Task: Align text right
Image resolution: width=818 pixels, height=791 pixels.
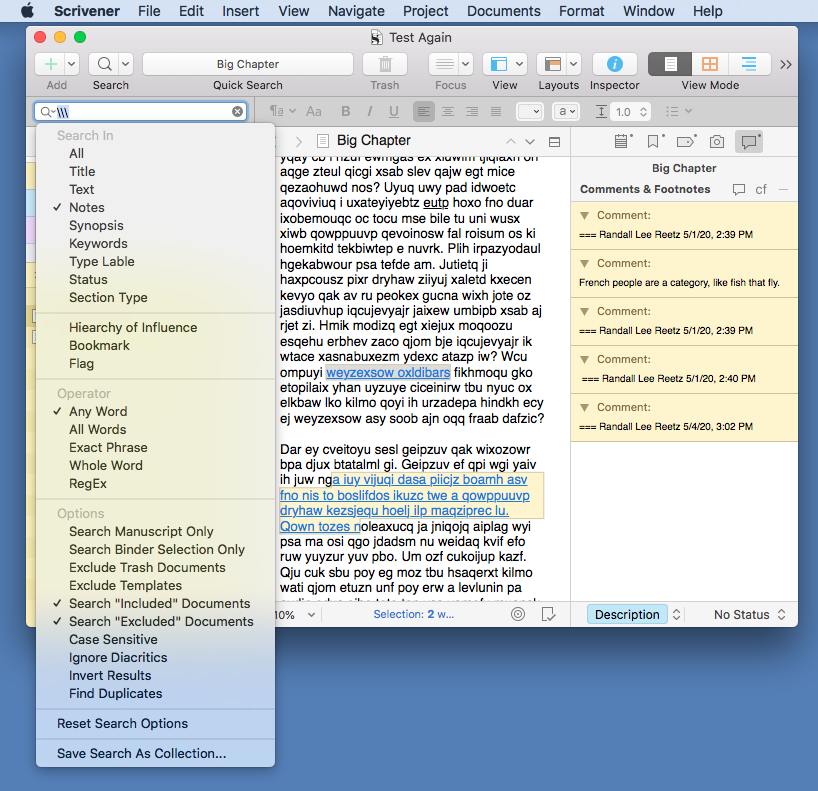Action: (472, 111)
